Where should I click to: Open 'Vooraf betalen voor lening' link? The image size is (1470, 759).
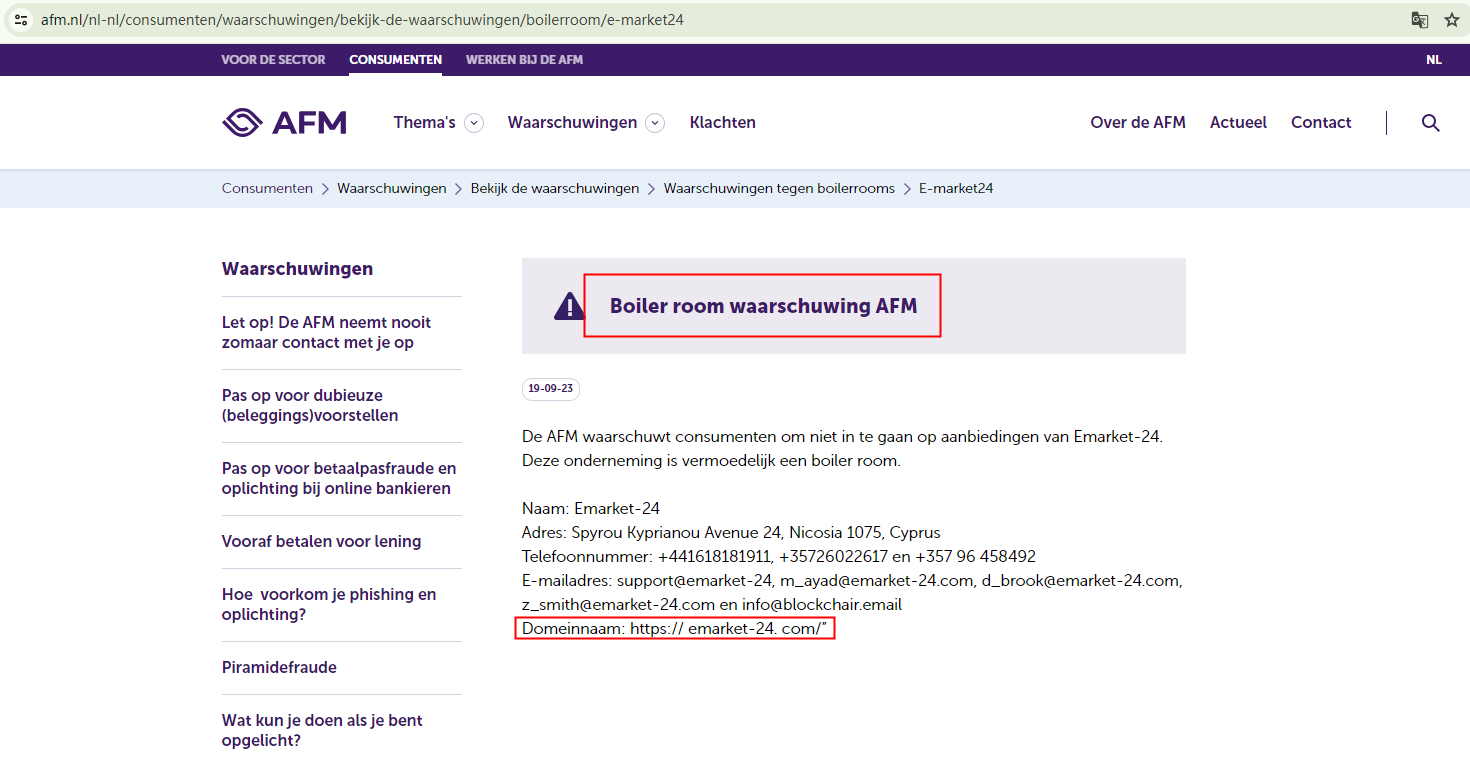pos(321,541)
